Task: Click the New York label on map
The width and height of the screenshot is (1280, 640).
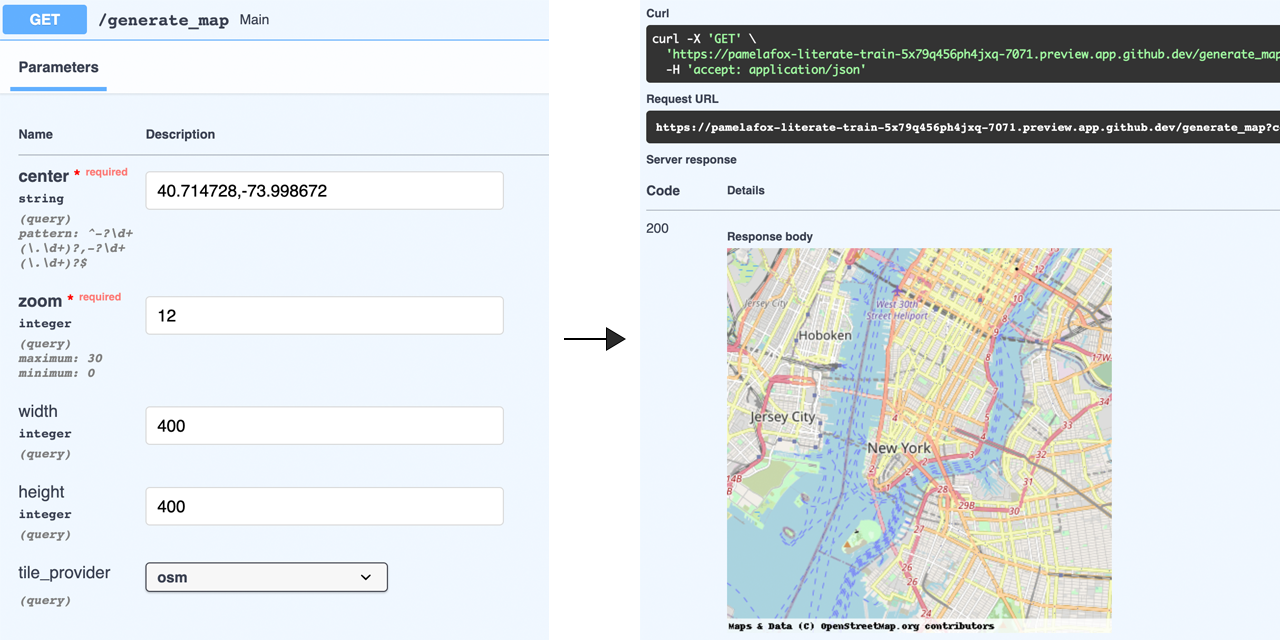Action: [899, 448]
